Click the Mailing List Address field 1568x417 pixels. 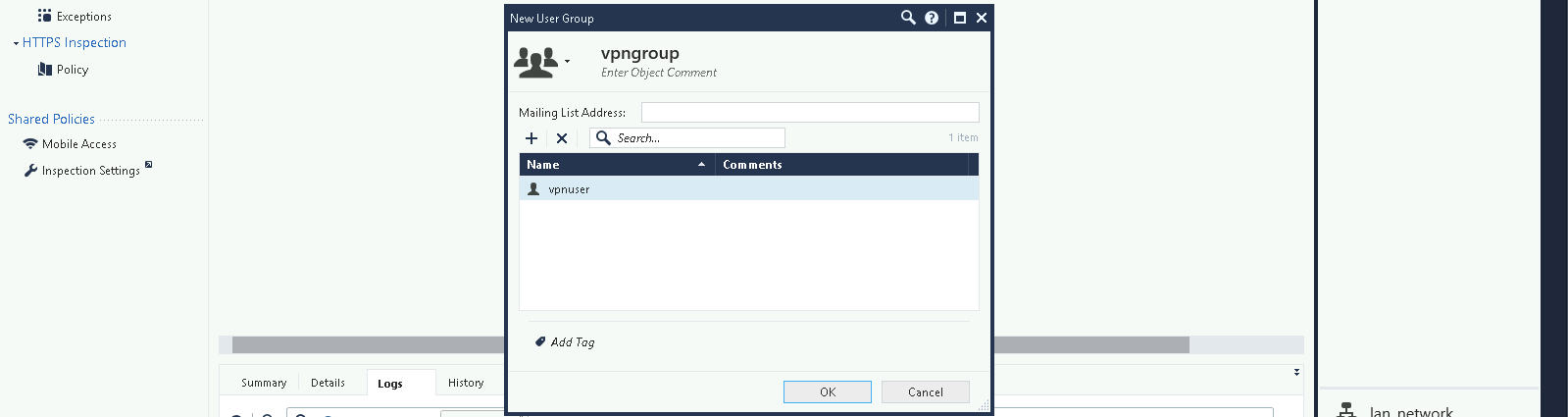point(809,113)
